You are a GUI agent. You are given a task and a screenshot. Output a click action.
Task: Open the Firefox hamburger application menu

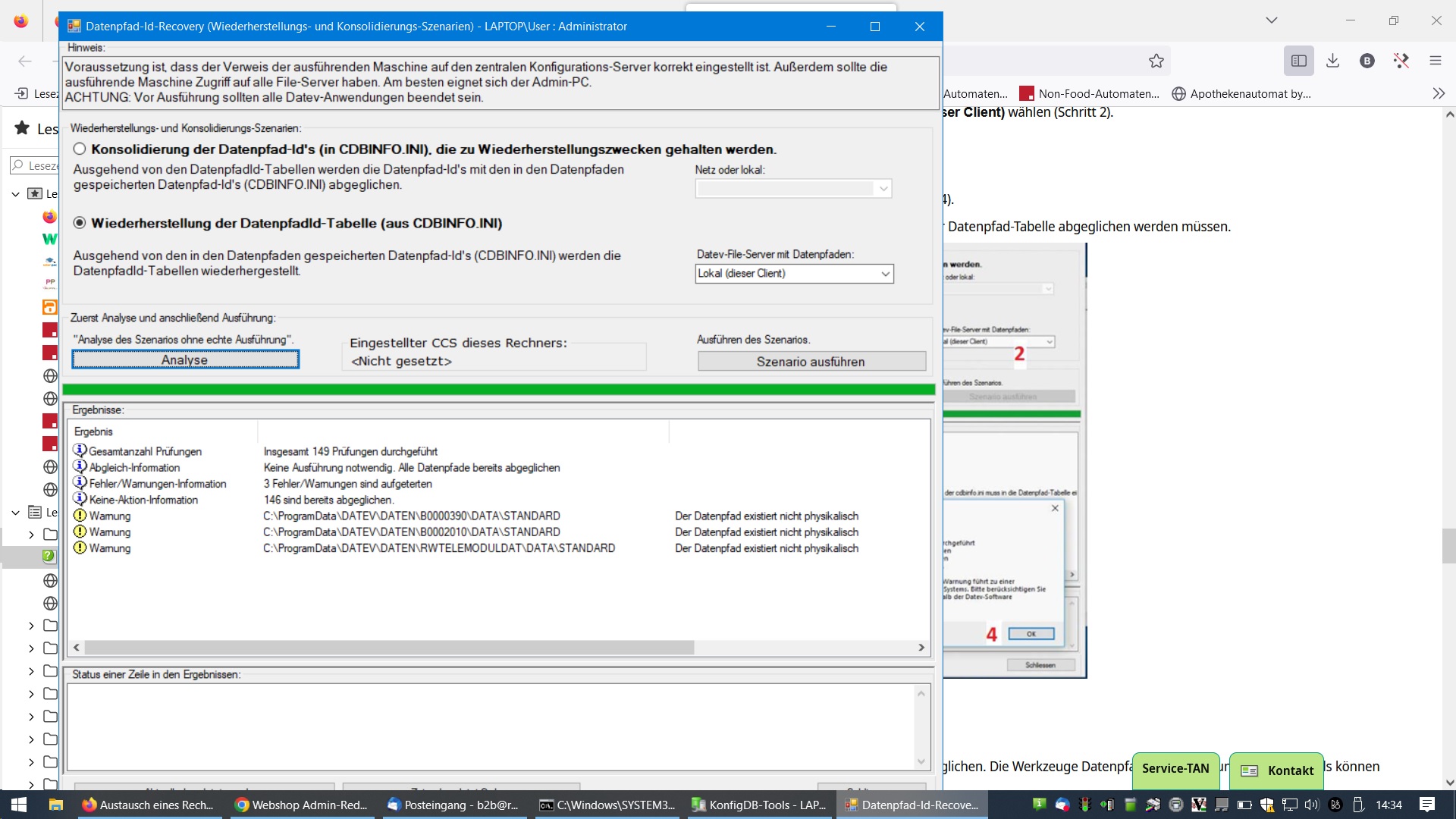pos(1435,61)
